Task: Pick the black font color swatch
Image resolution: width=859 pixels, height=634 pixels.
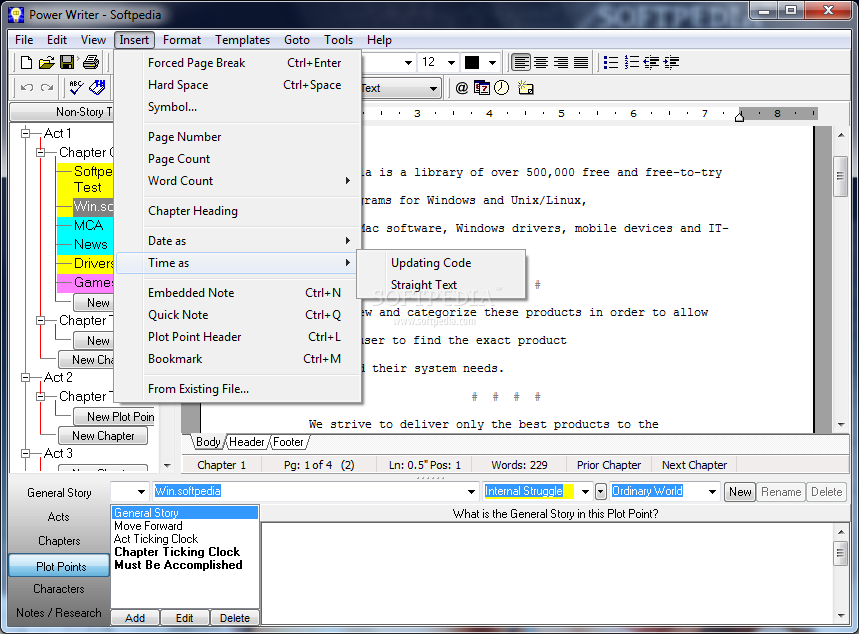Action: (472, 62)
